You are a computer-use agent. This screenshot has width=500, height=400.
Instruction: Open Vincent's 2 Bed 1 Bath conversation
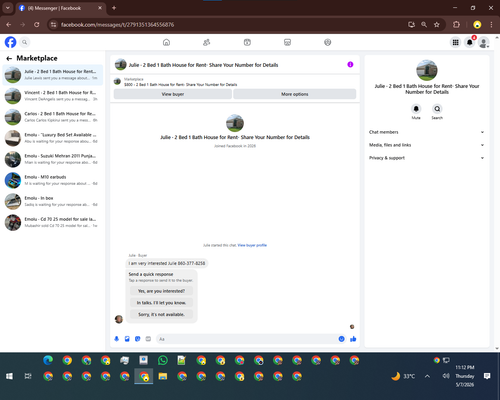click(53, 96)
